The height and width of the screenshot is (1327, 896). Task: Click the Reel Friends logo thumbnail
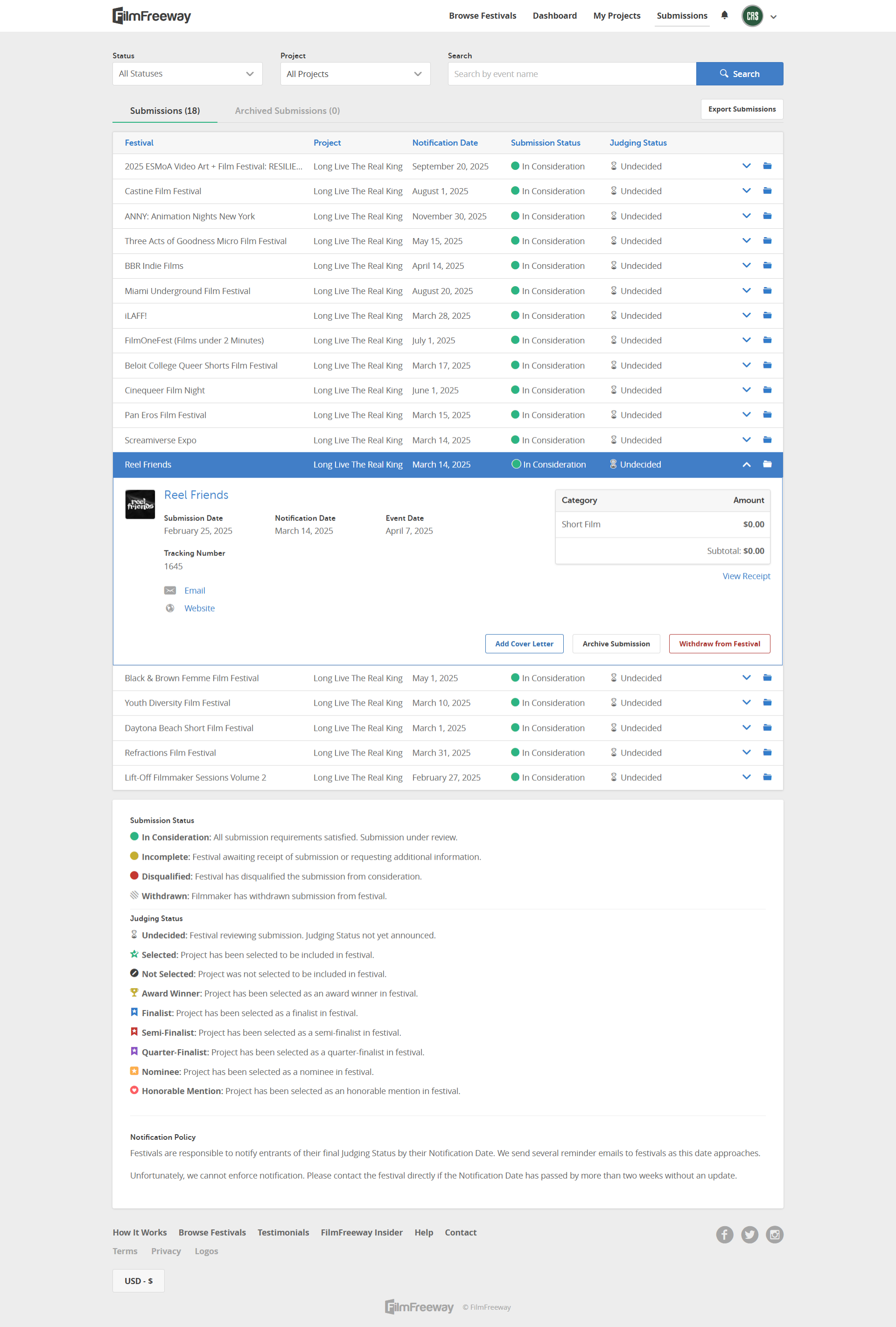pyautogui.click(x=140, y=504)
